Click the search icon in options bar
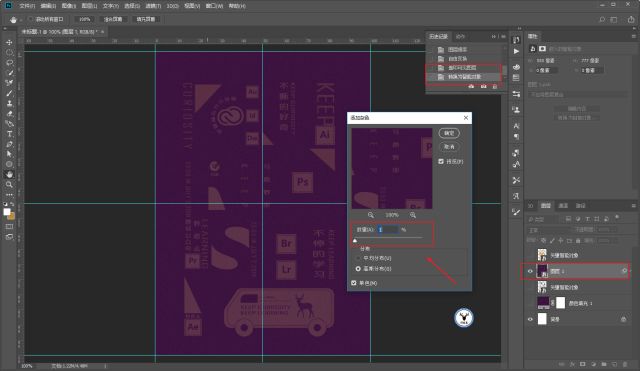Viewport: 640px width, 371px height. (x=602, y=19)
